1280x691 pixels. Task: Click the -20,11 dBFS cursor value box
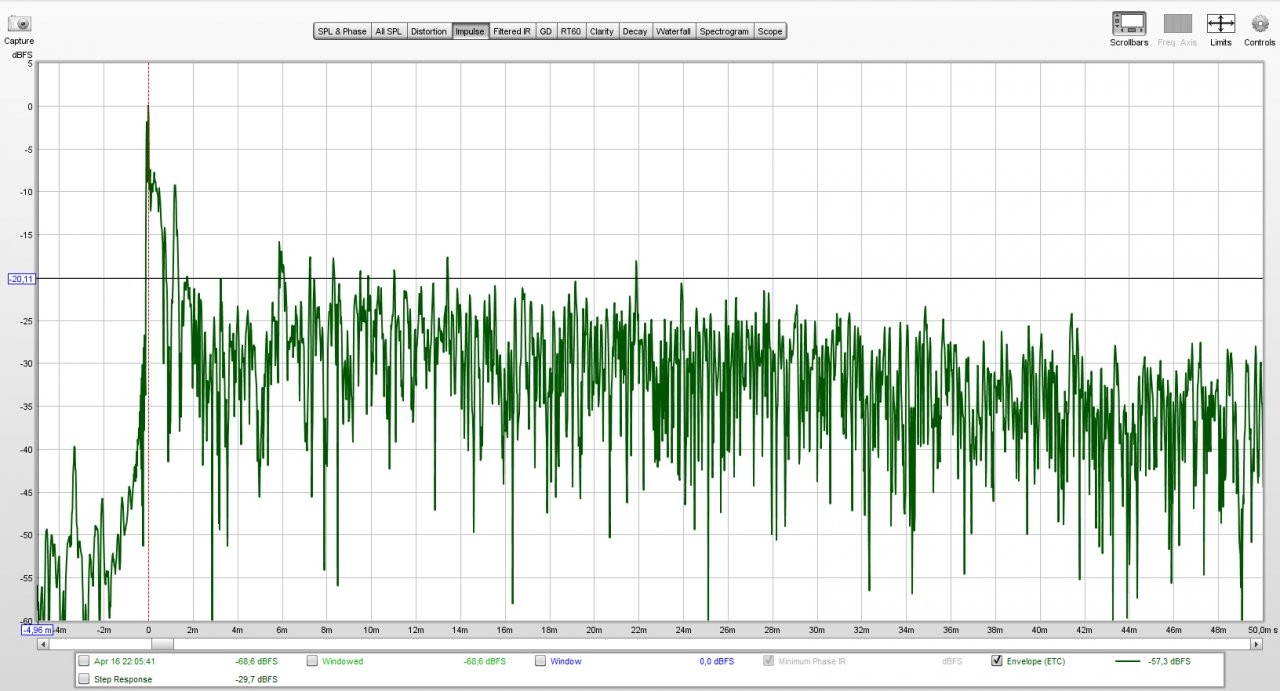(x=21, y=279)
